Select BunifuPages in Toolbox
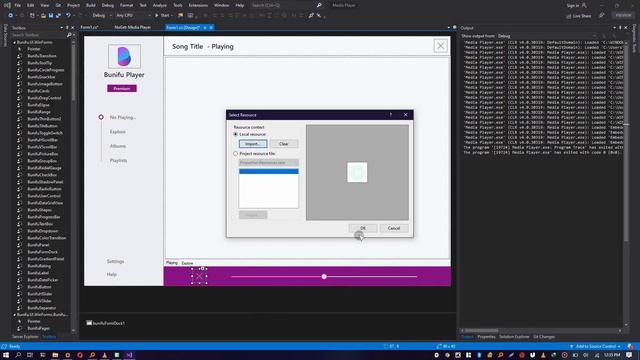This screenshot has width=640, height=360. [x=39, y=328]
